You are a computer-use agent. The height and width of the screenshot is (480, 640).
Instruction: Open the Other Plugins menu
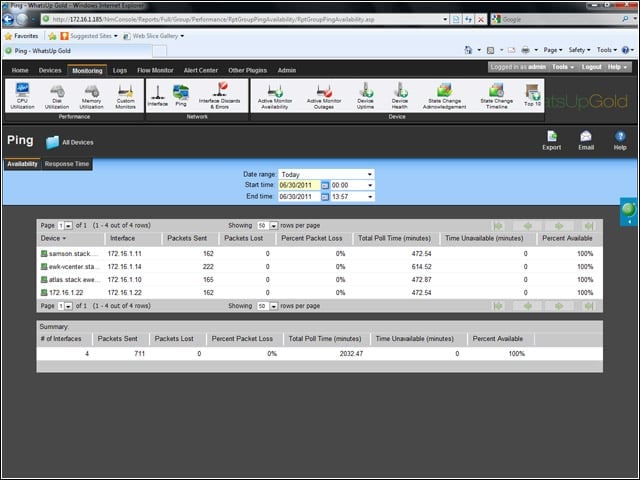[x=247, y=70]
